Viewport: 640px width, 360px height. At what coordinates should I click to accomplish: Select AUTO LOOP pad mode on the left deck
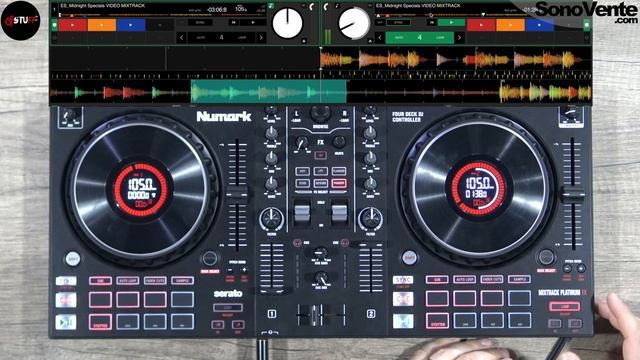point(128,281)
